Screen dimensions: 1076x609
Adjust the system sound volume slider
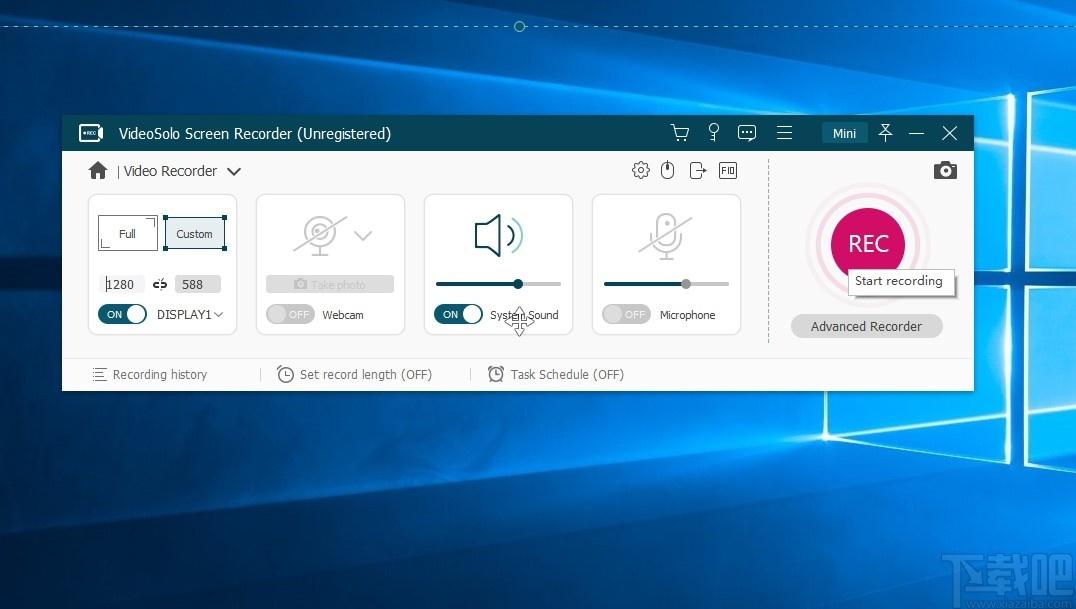click(498, 284)
